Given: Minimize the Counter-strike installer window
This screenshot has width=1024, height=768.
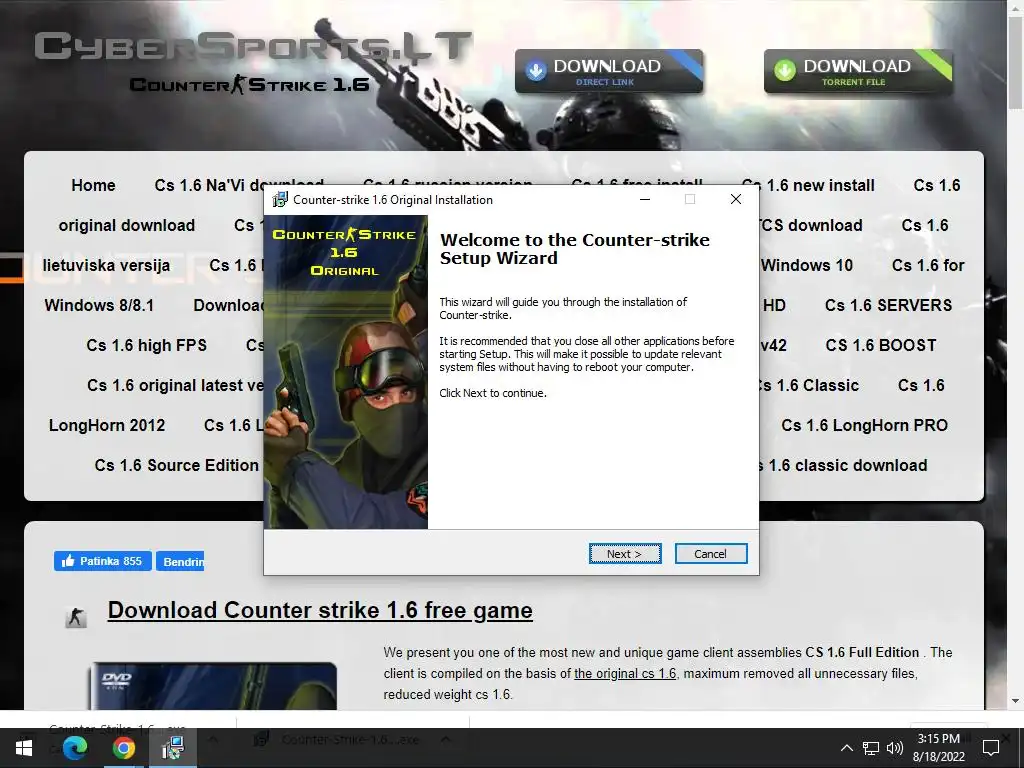Looking at the screenshot, I should coord(645,200).
